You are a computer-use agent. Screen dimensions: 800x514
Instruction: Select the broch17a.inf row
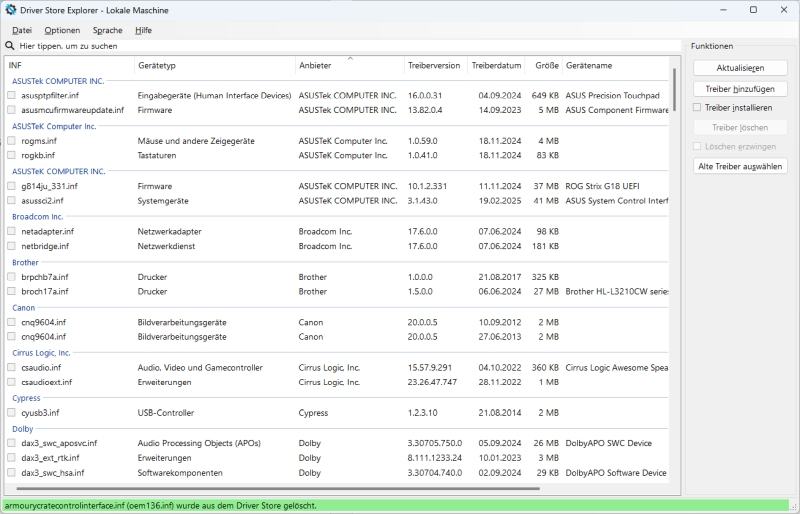pyautogui.click(x=337, y=291)
